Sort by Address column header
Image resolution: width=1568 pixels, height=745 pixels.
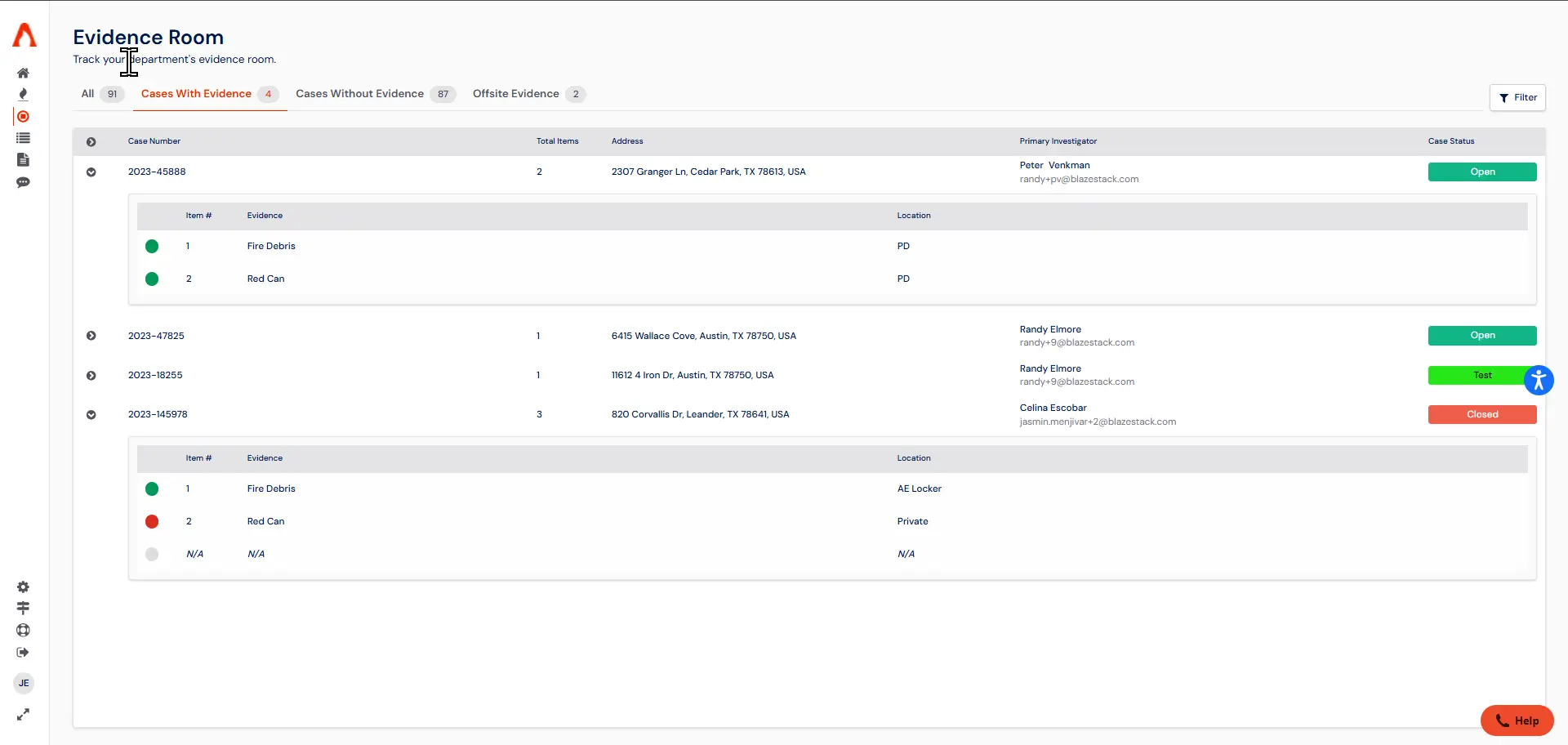click(x=627, y=141)
